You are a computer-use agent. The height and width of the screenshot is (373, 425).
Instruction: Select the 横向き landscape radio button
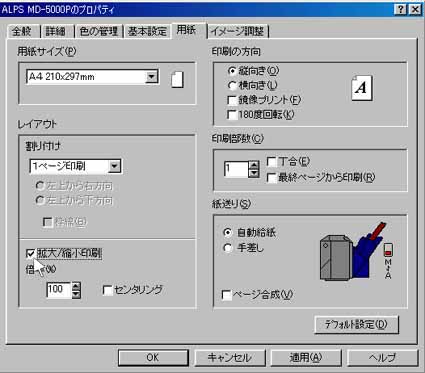[x=232, y=85]
